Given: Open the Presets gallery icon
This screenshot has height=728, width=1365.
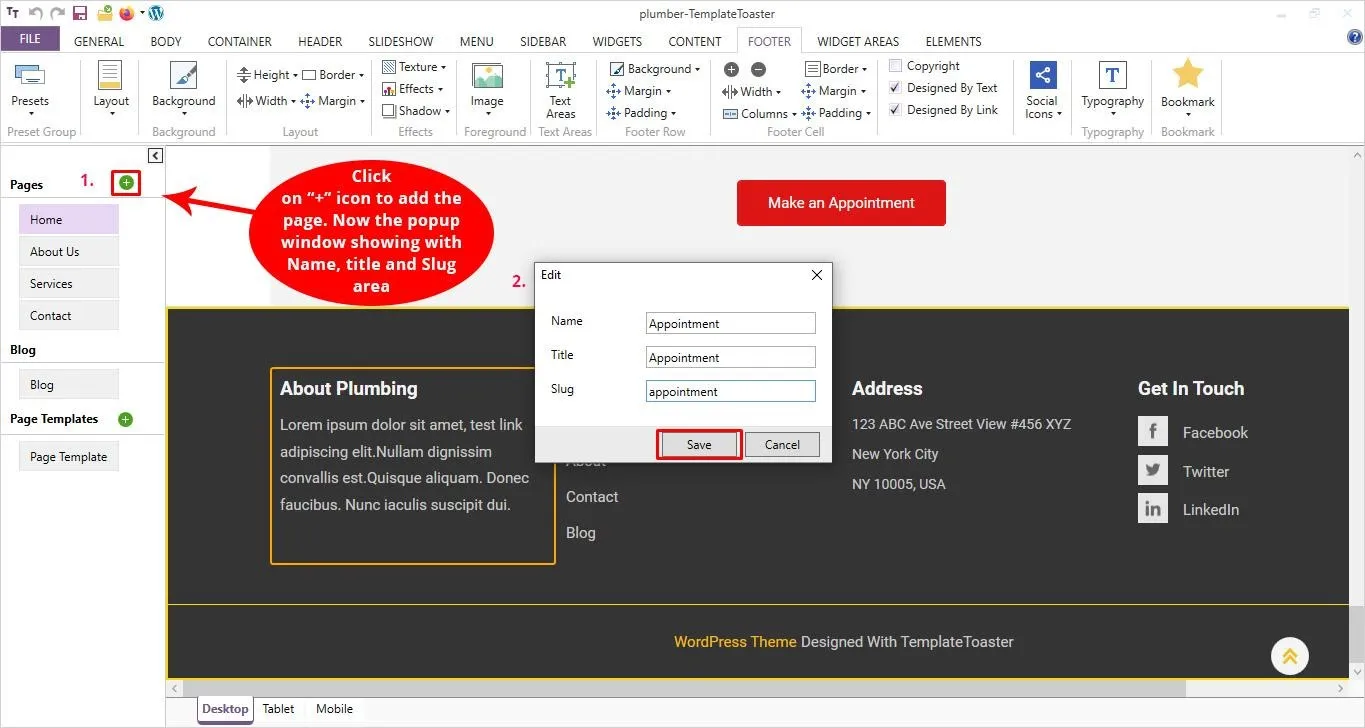Looking at the screenshot, I should (30, 78).
